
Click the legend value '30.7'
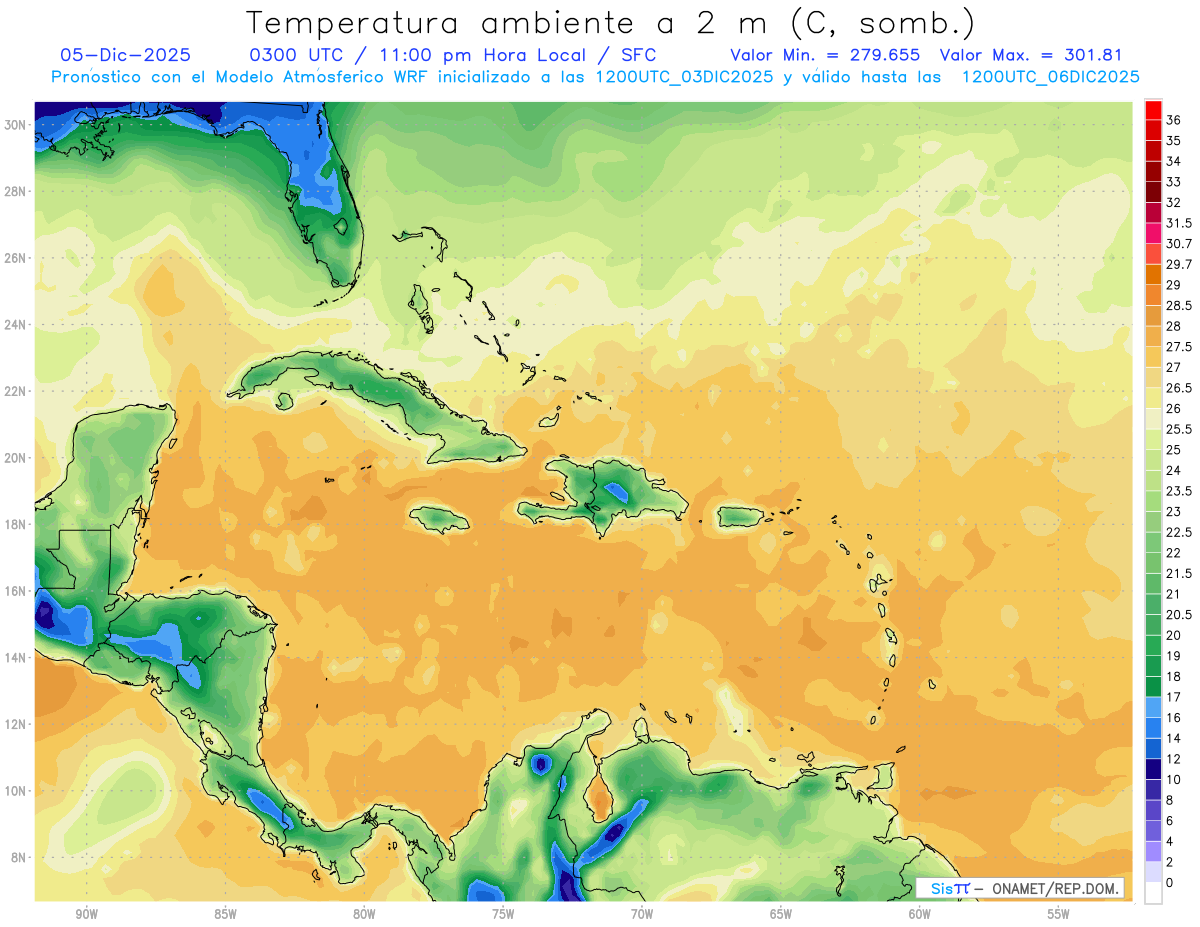point(1179,244)
